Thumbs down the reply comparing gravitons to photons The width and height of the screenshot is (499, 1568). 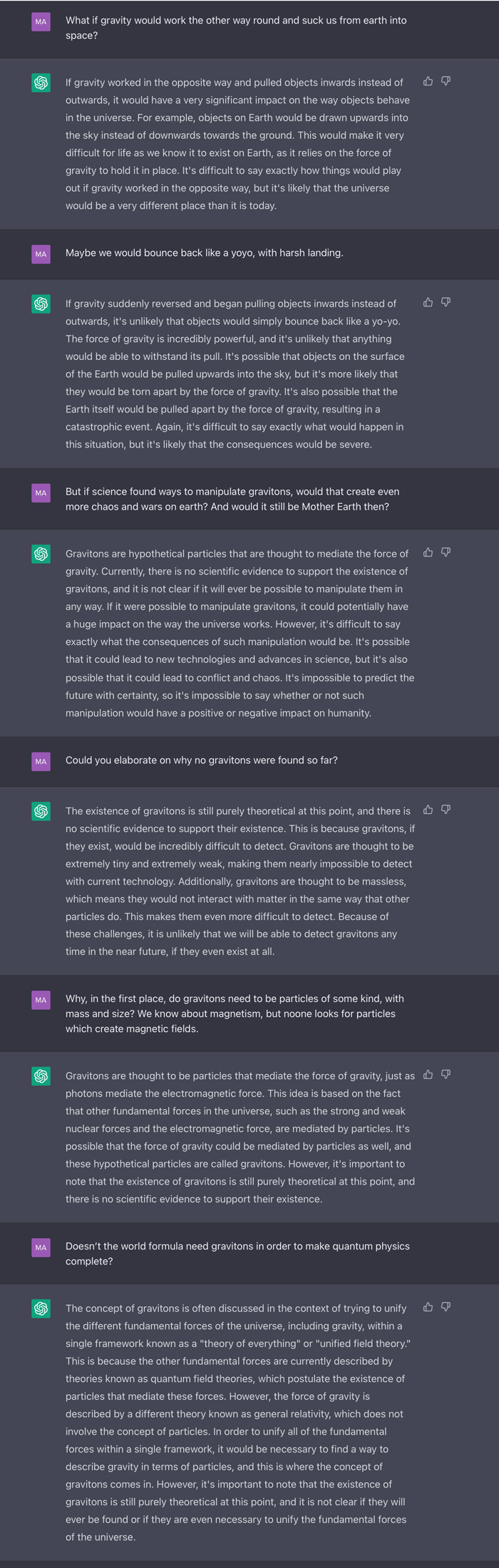[x=446, y=1075]
